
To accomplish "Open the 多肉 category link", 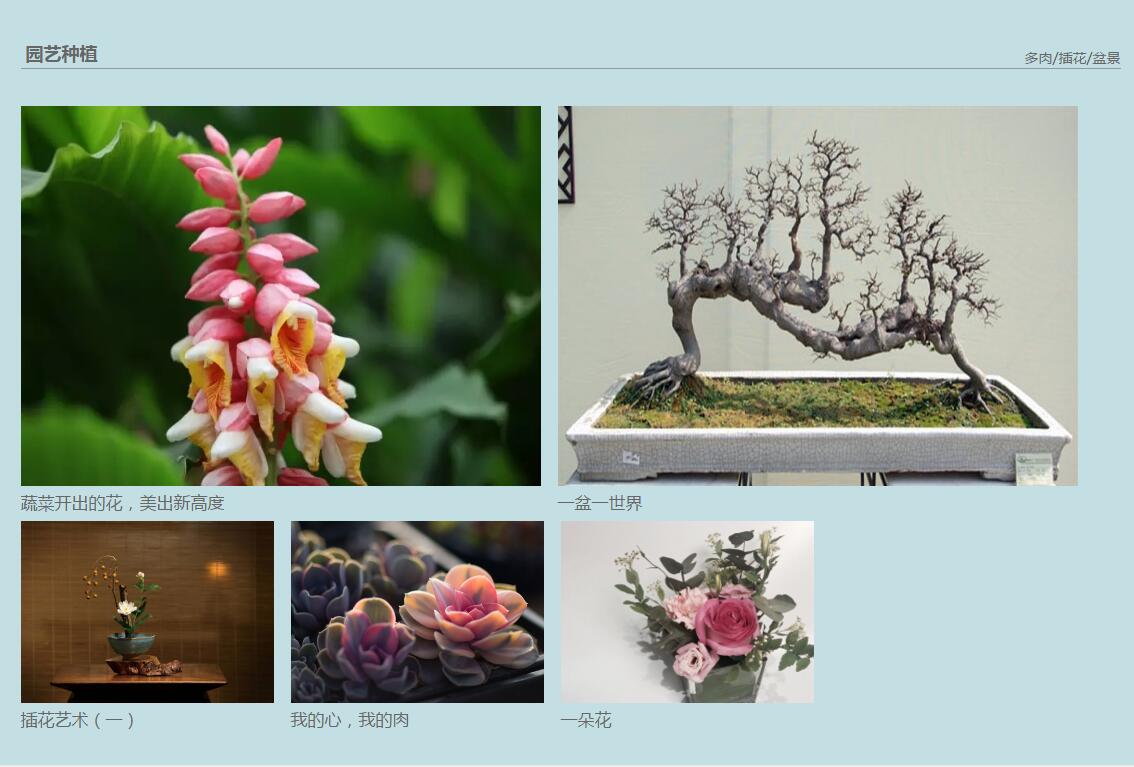I will [1038, 59].
